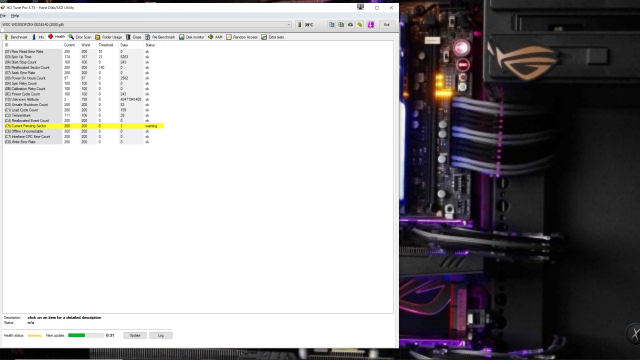Click the Exit button
This screenshot has width=640, height=360.
coord(387,24)
